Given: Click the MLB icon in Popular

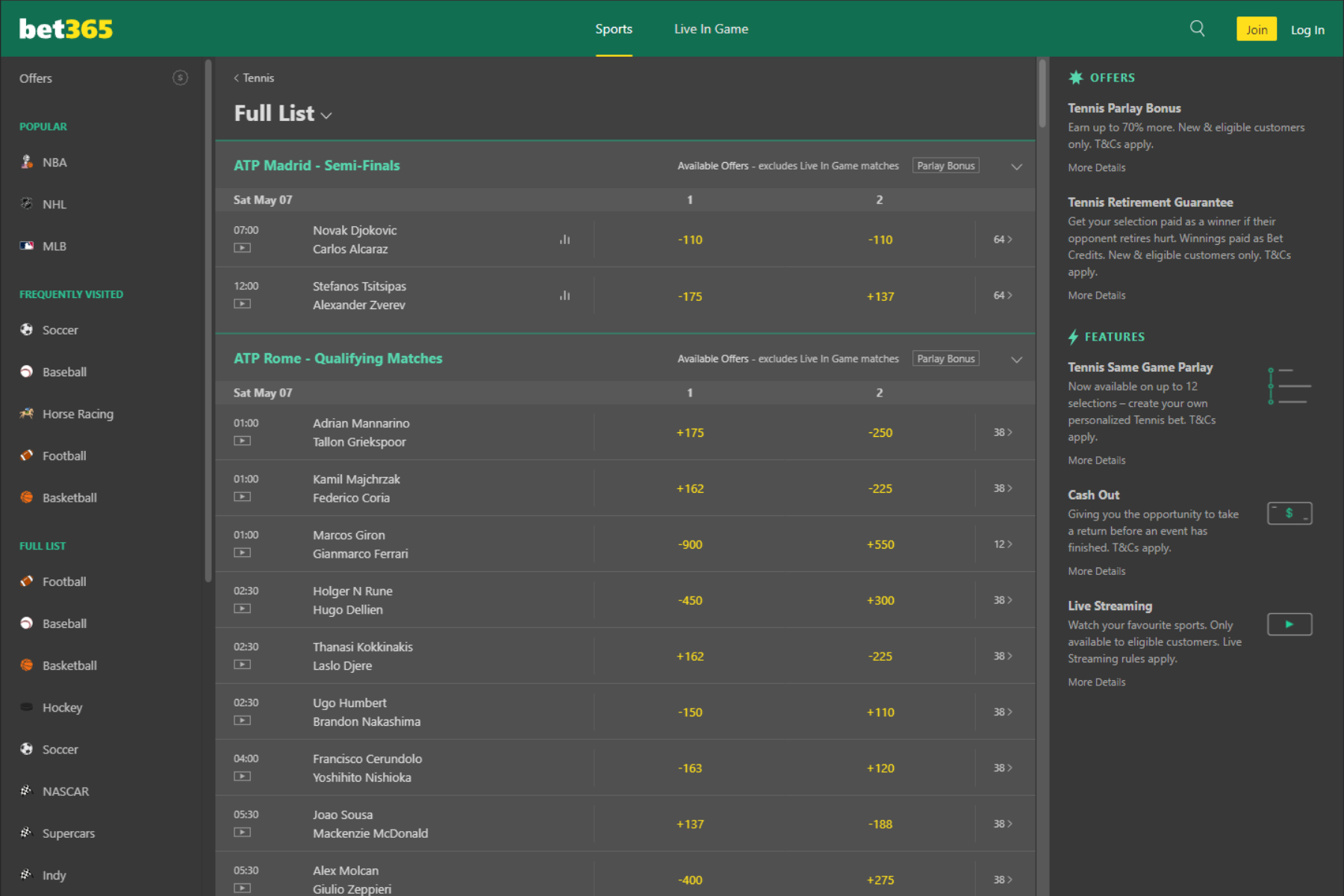Looking at the screenshot, I should point(27,245).
